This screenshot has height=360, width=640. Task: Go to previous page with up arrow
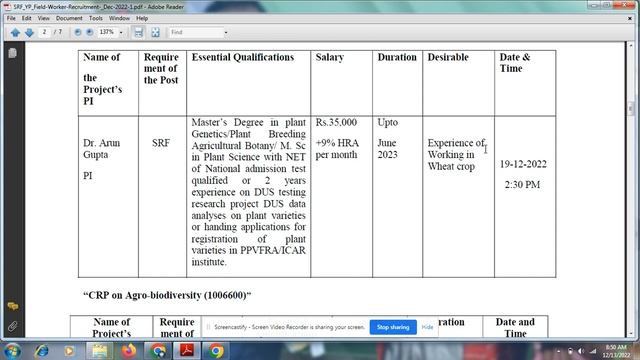click(16, 32)
